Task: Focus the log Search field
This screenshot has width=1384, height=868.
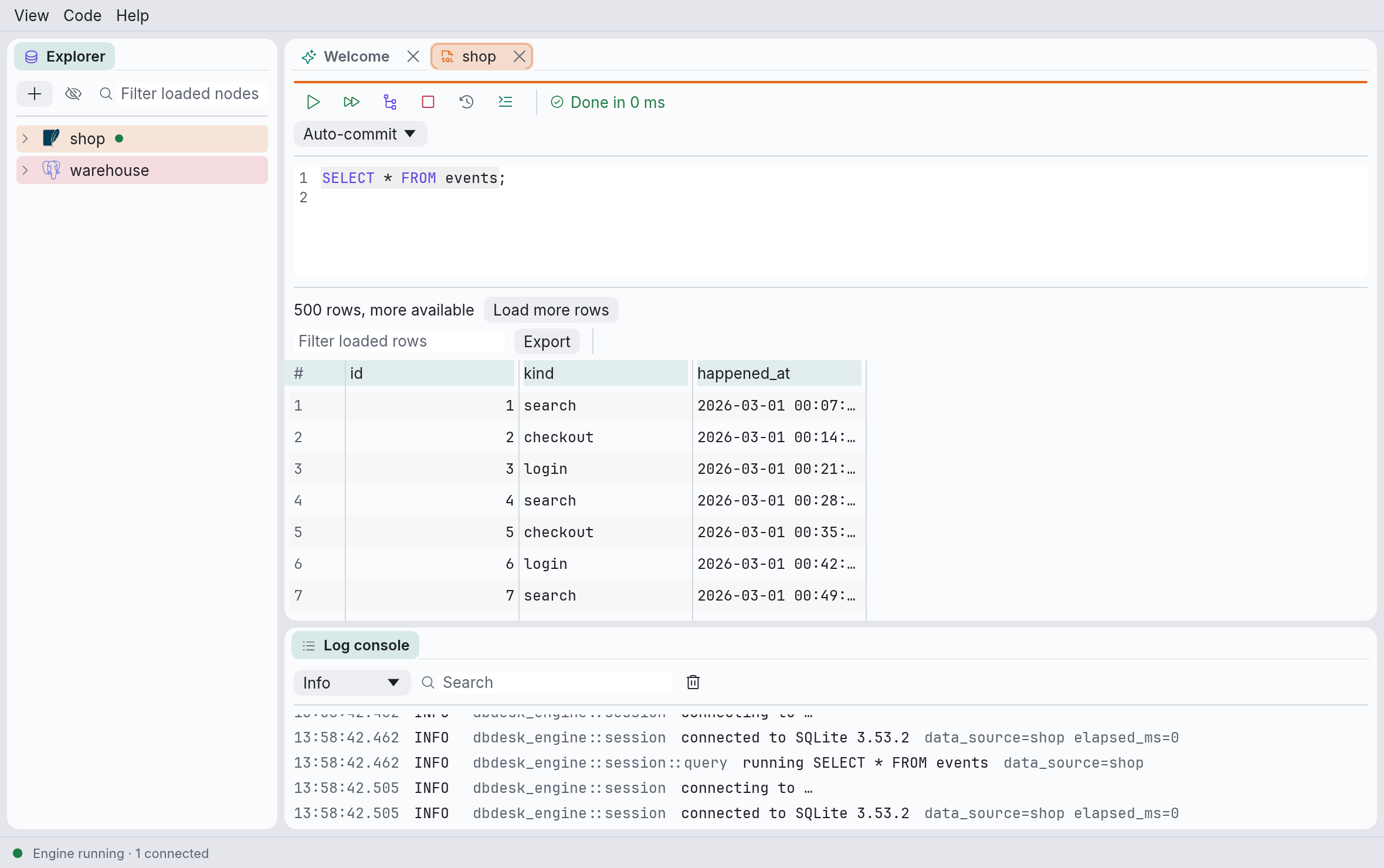Action: [x=554, y=682]
